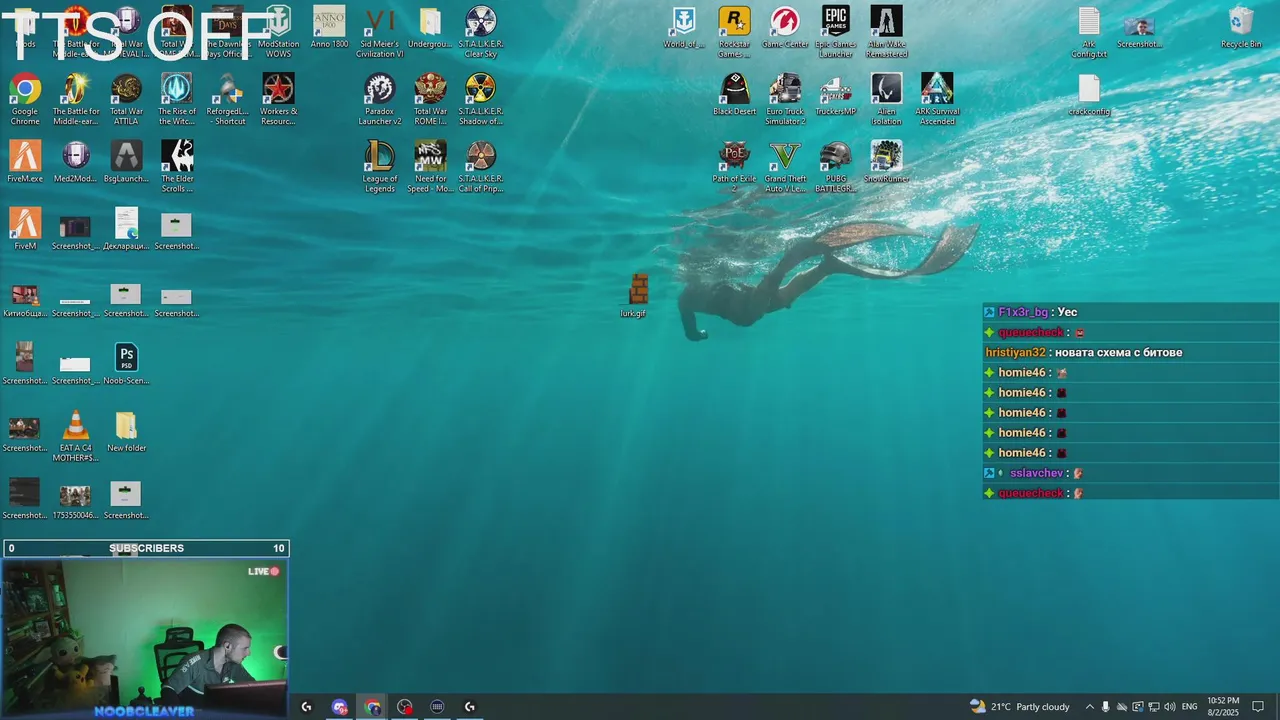Select lurk.gif file on desktop
Viewport: 1280px width, 720px height.
pyautogui.click(x=633, y=295)
